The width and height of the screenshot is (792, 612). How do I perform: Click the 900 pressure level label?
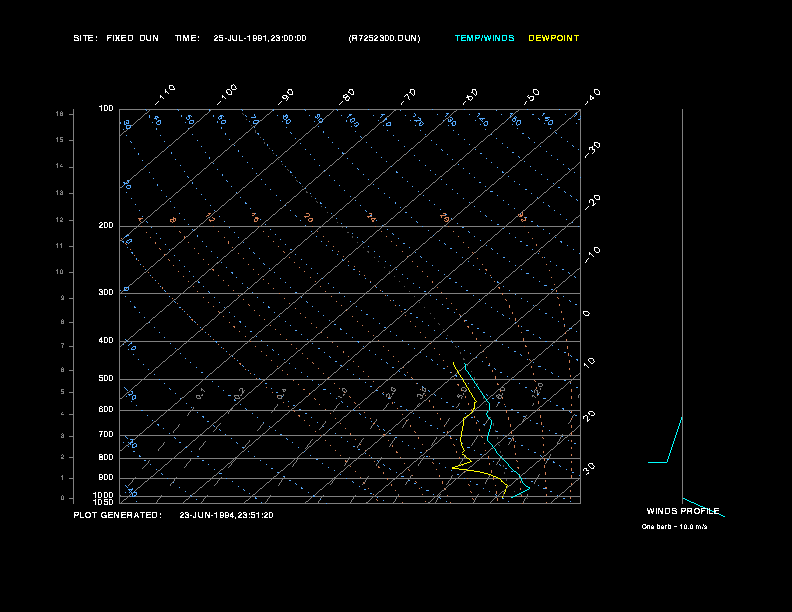(x=106, y=477)
